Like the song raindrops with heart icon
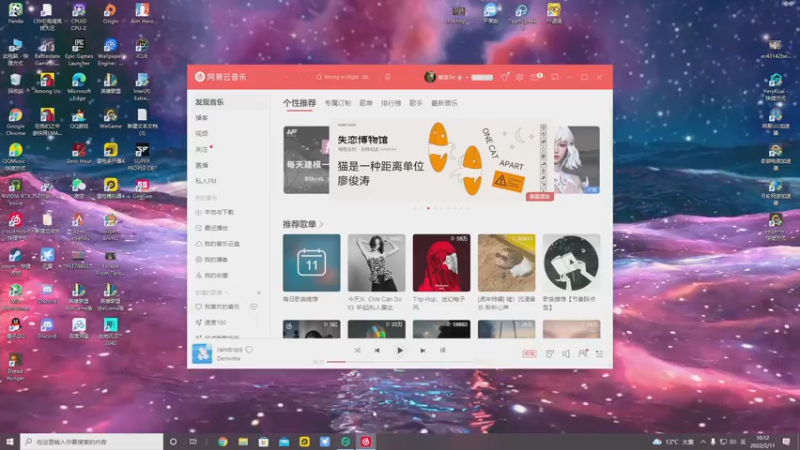 249,350
